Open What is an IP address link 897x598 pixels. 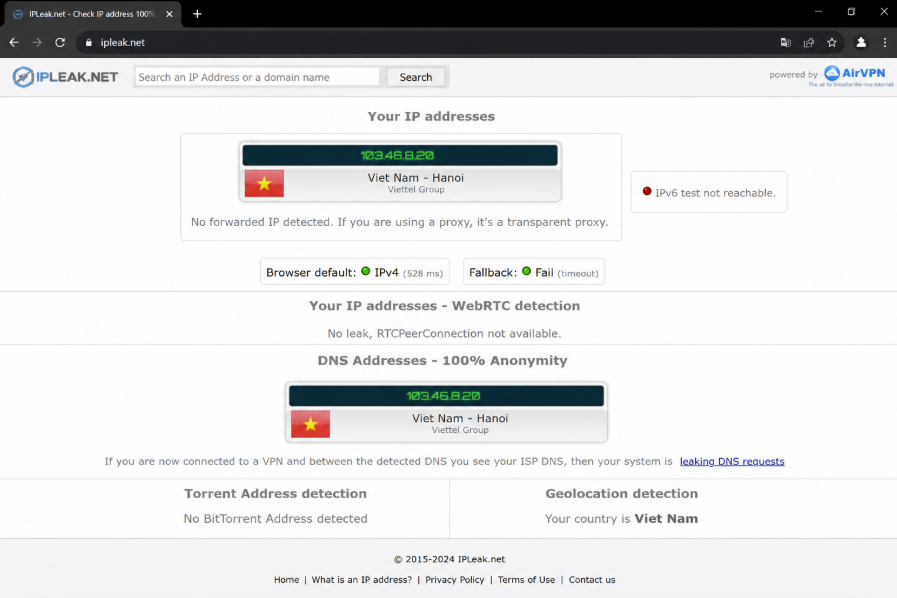[362, 580]
